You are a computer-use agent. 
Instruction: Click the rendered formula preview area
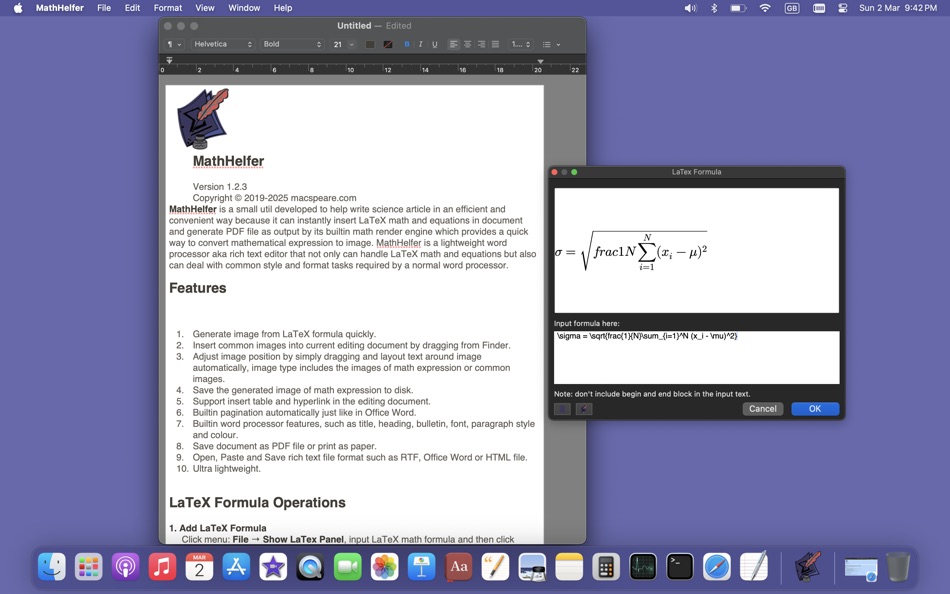(x=697, y=250)
